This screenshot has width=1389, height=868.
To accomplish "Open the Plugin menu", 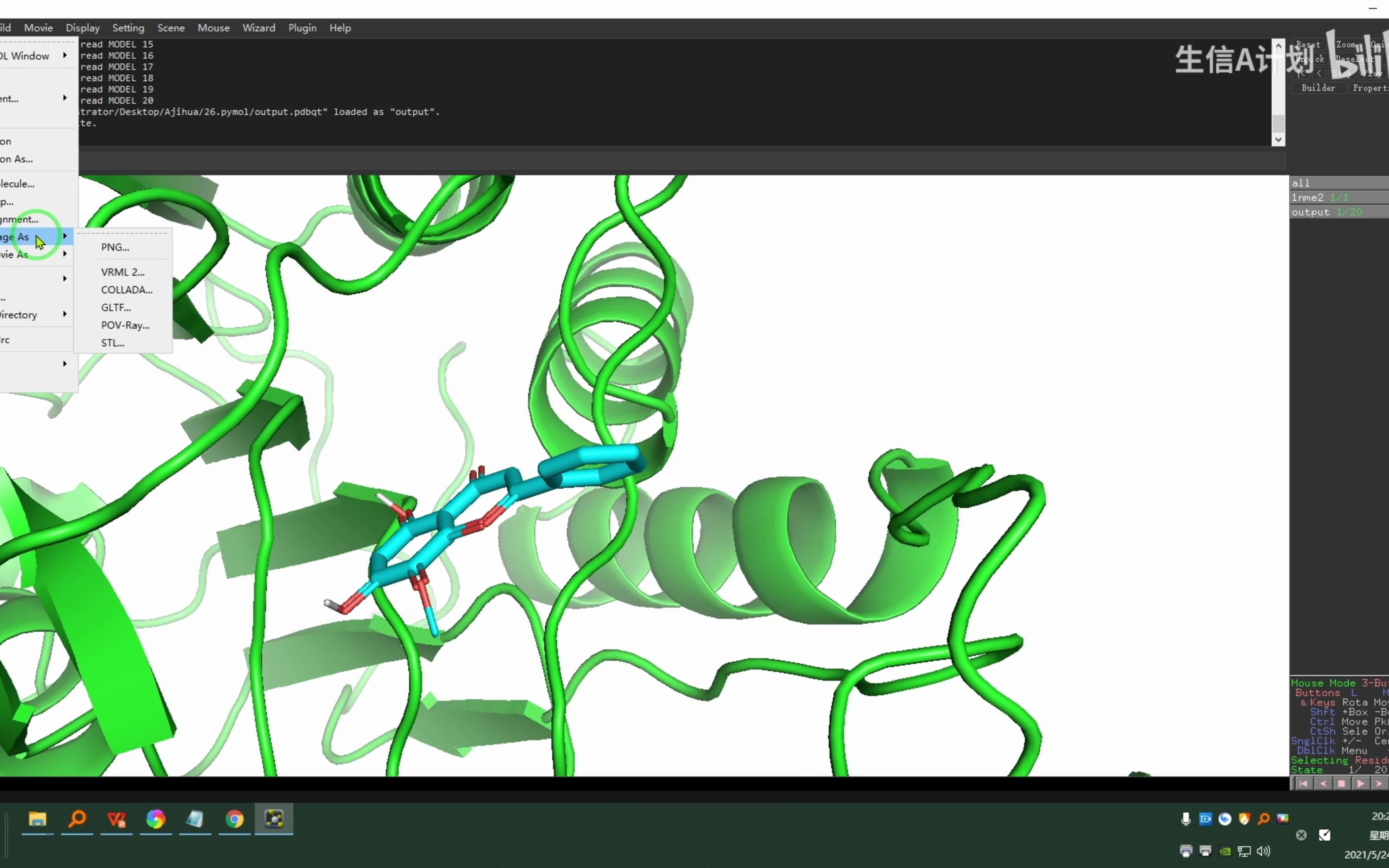I will 303,28.
